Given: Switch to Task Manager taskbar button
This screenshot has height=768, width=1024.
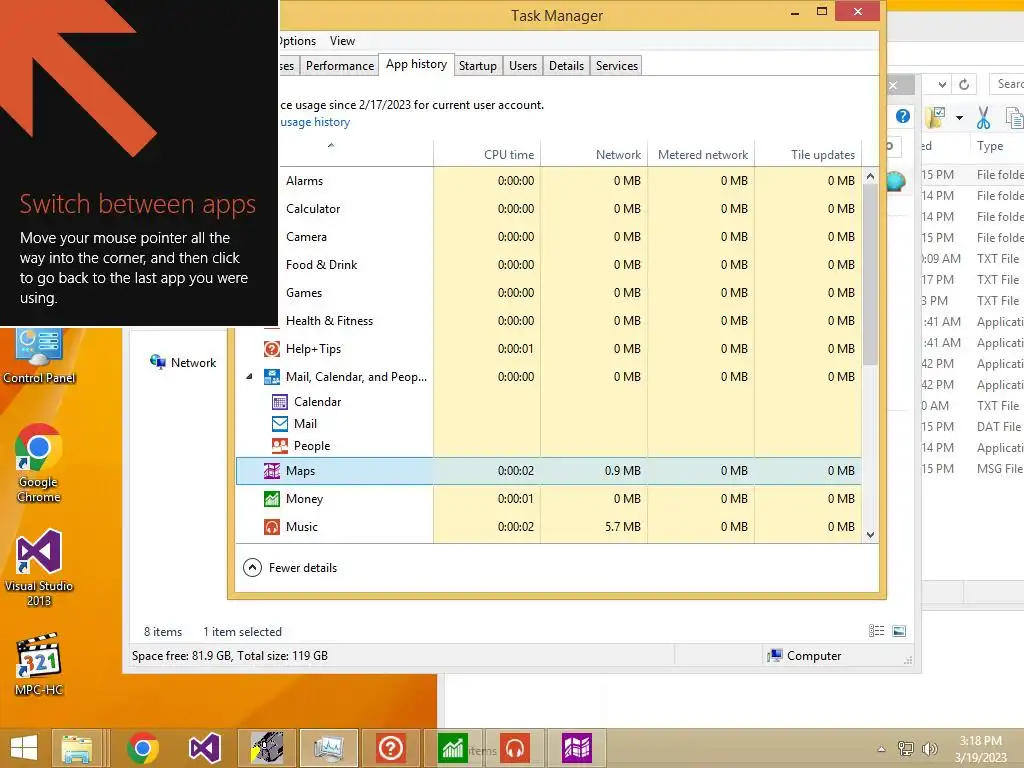Looking at the screenshot, I should (x=328, y=748).
